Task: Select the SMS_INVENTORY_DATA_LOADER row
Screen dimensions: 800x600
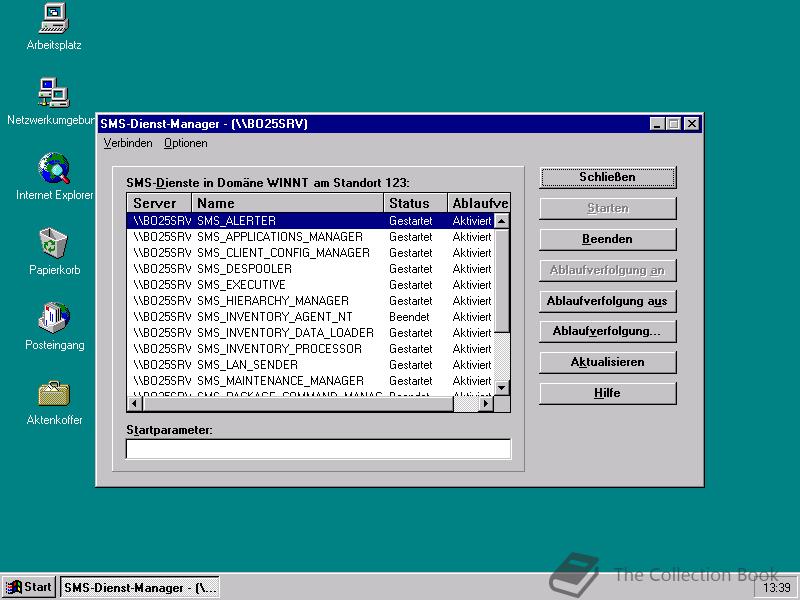Action: click(310, 333)
